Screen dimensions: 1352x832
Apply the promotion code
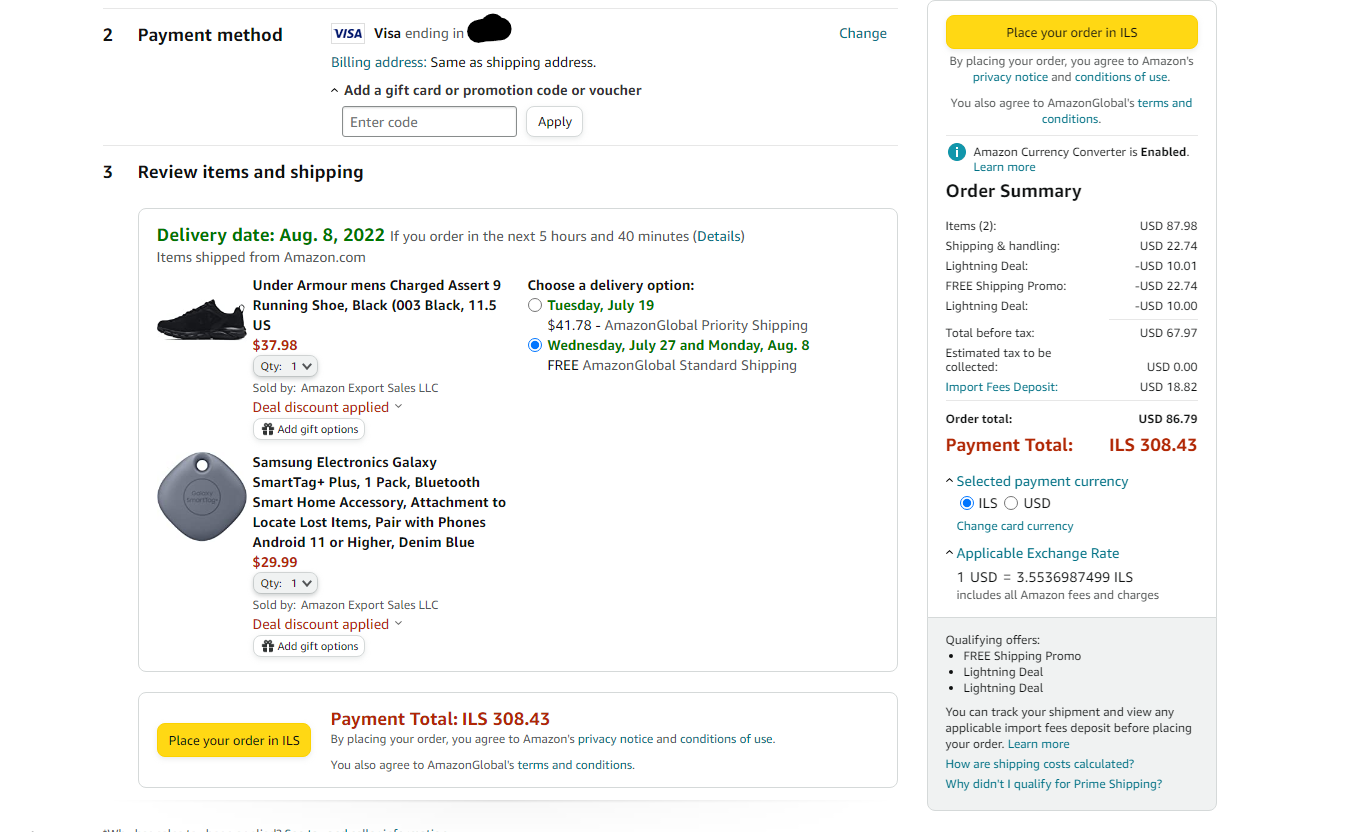point(554,122)
